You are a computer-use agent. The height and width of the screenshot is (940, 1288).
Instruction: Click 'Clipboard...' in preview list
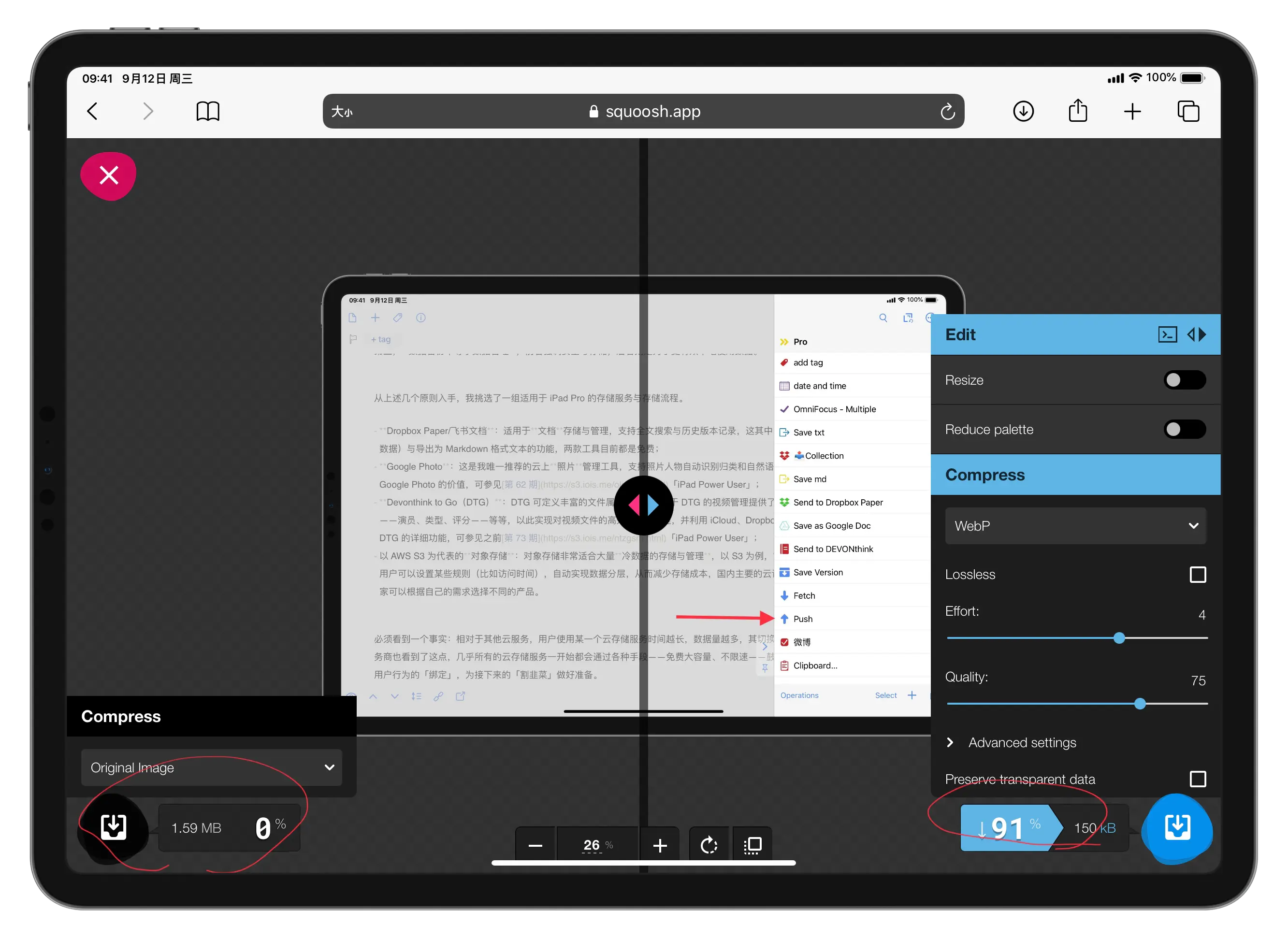(815, 666)
